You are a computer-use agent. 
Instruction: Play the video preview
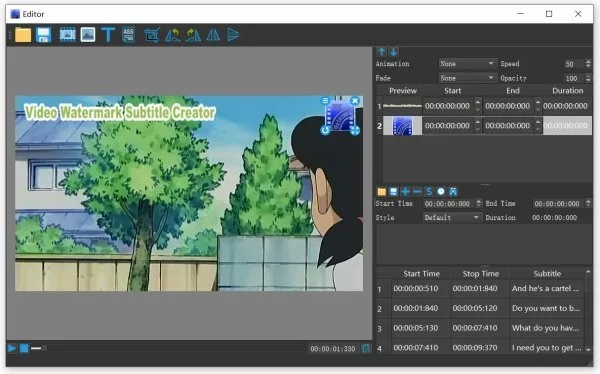point(11,348)
